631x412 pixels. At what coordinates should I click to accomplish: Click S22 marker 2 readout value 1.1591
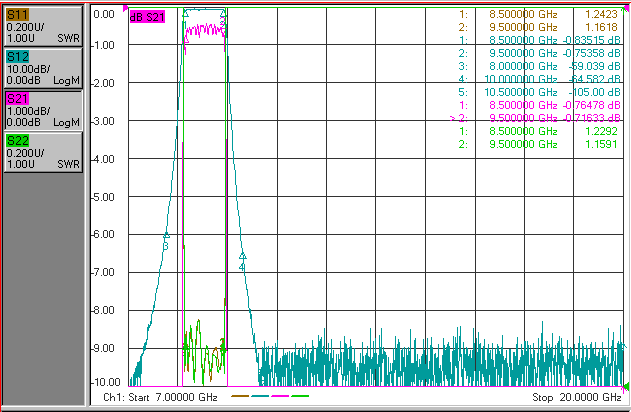(601, 144)
